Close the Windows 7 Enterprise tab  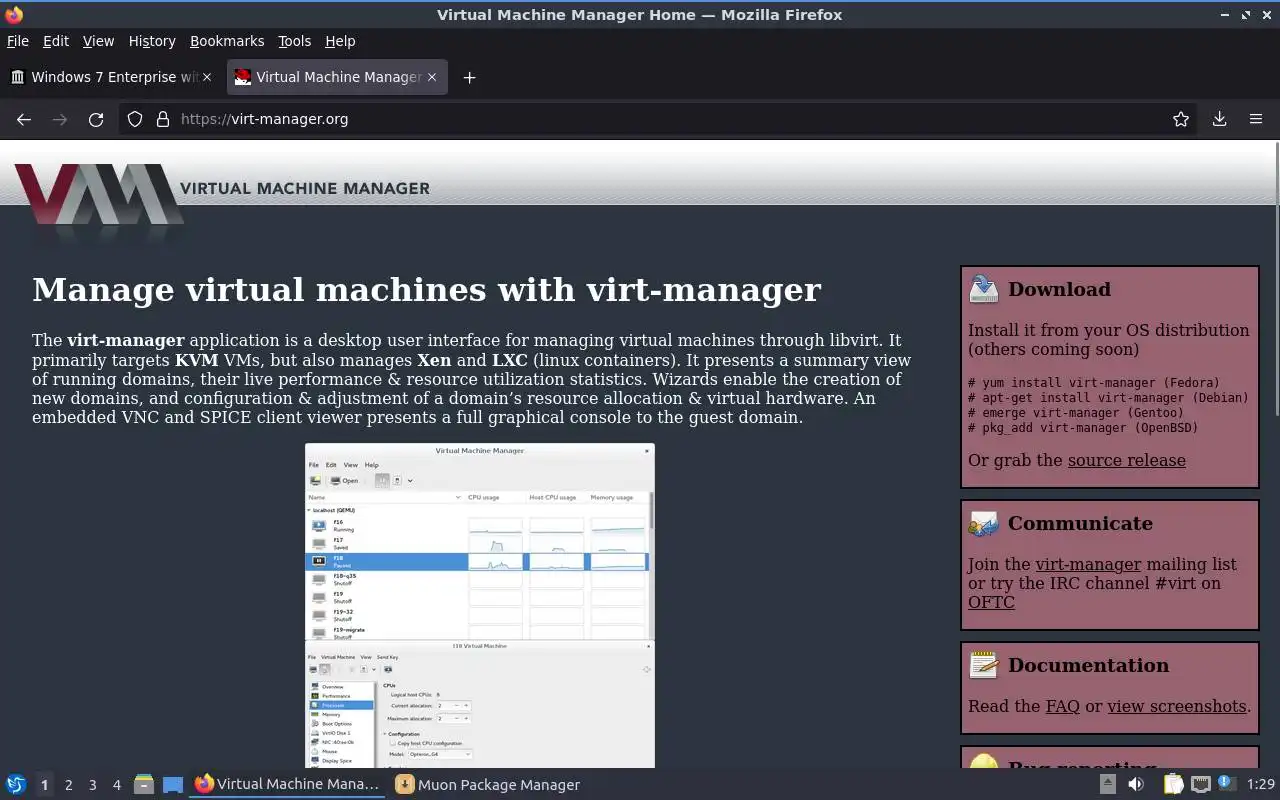click(x=207, y=77)
